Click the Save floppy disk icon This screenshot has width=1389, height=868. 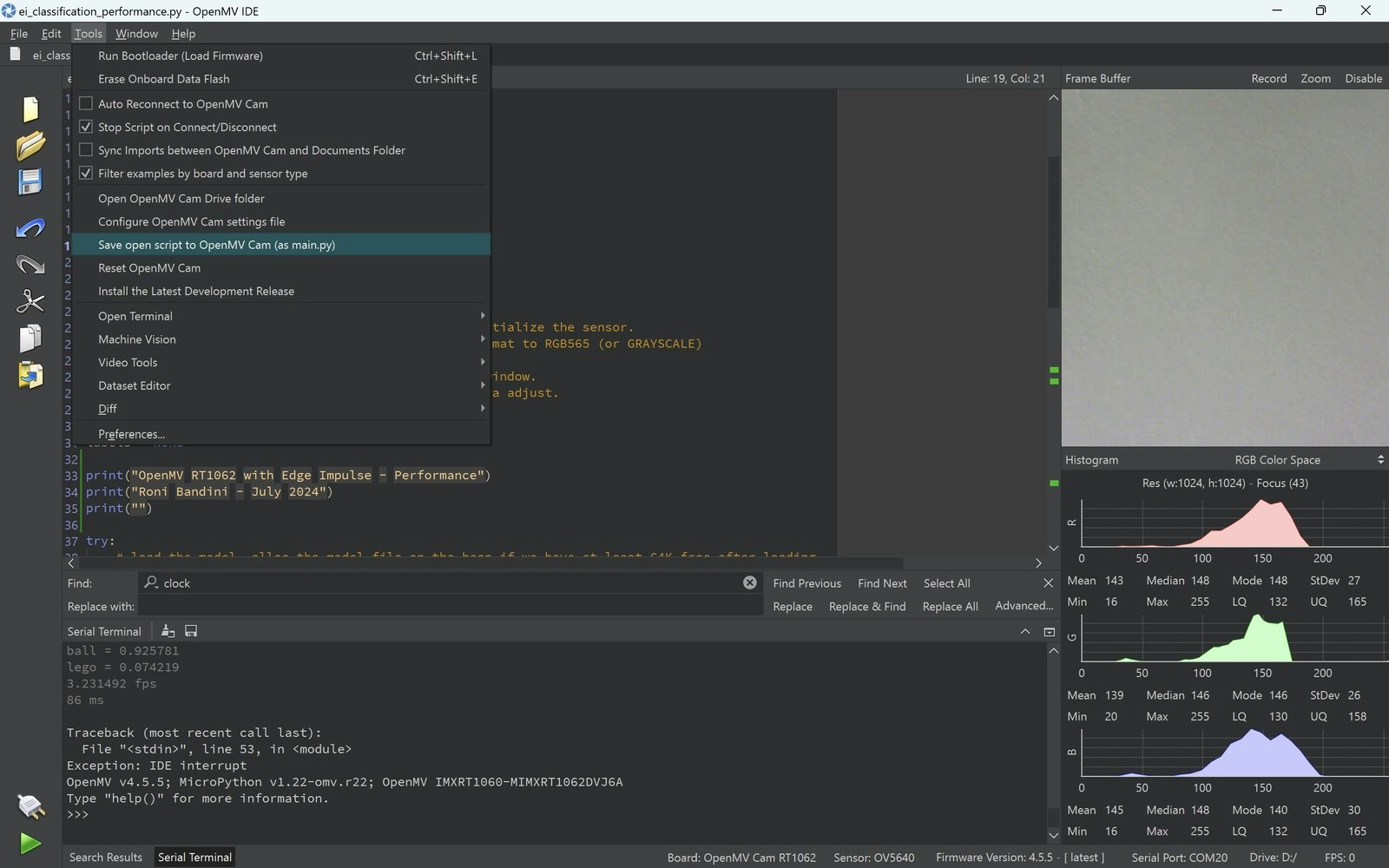pyautogui.click(x=30, y=182)
